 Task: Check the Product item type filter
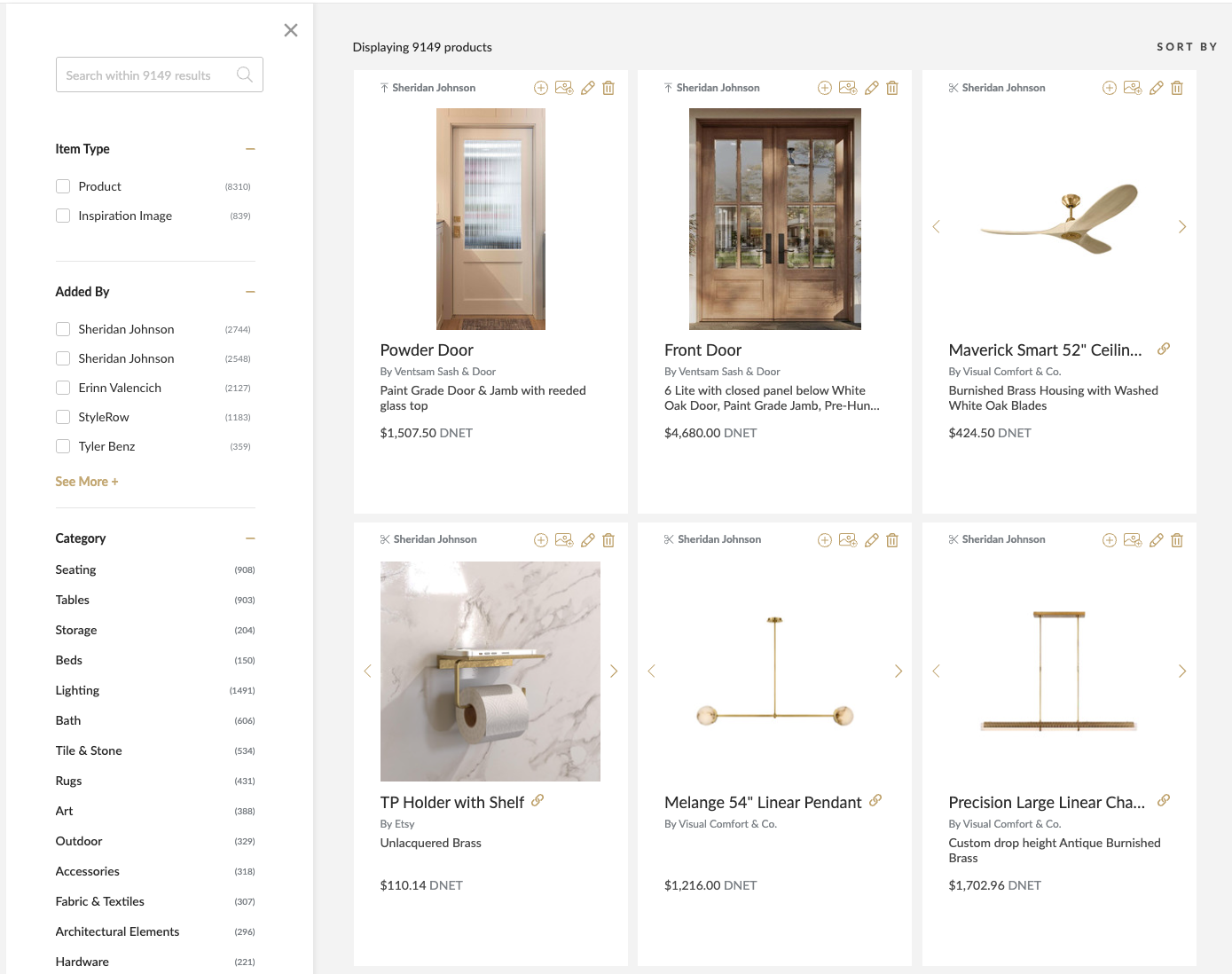click(x=63, y=186)
